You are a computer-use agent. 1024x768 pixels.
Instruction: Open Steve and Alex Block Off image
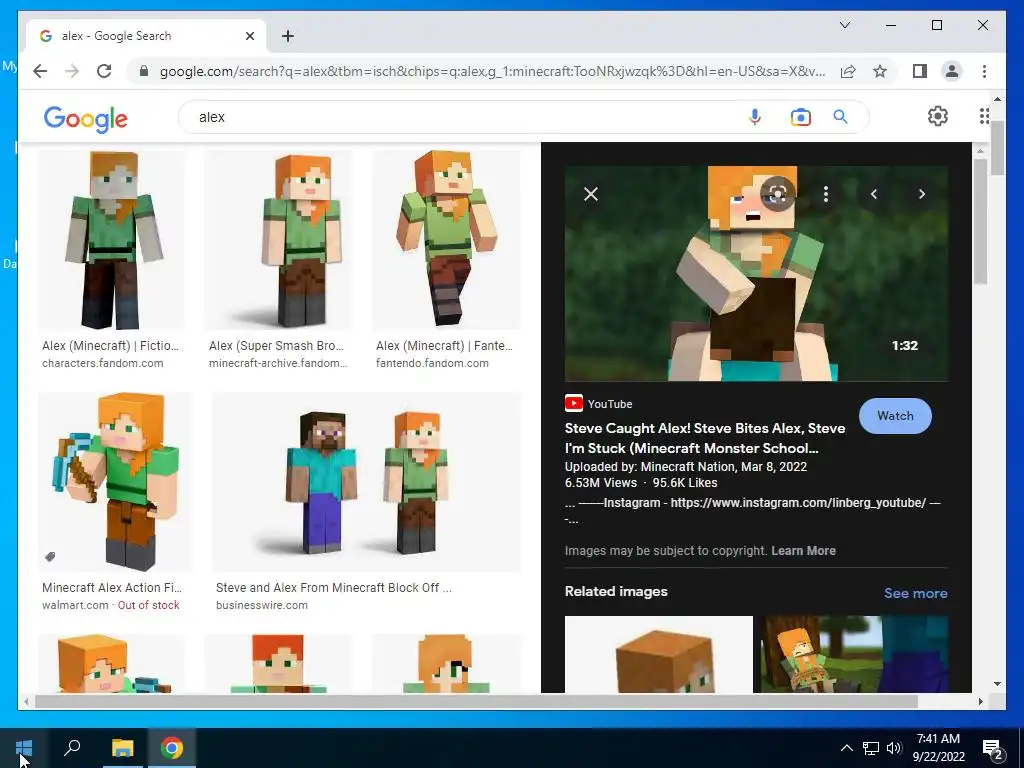[366, 482]
